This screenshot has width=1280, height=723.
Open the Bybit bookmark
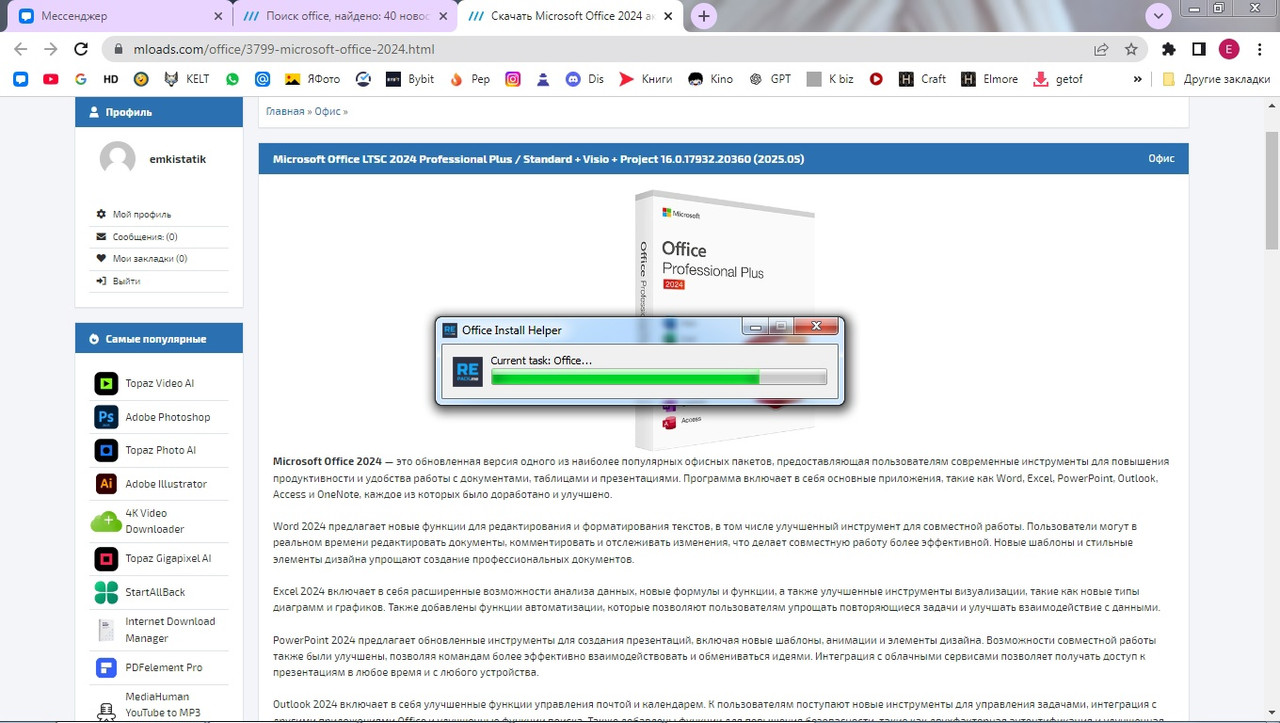411,79
